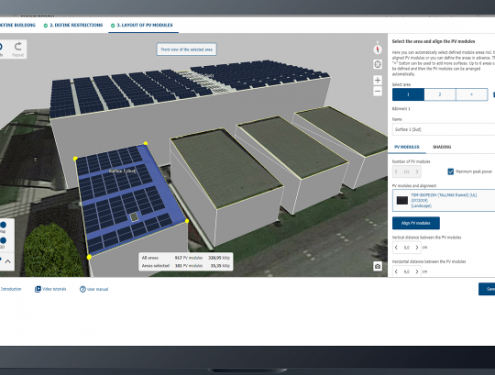This screenshot has width=495, height=375.
Task: Open the PV module type selector
Action: (x=443, y=200)
